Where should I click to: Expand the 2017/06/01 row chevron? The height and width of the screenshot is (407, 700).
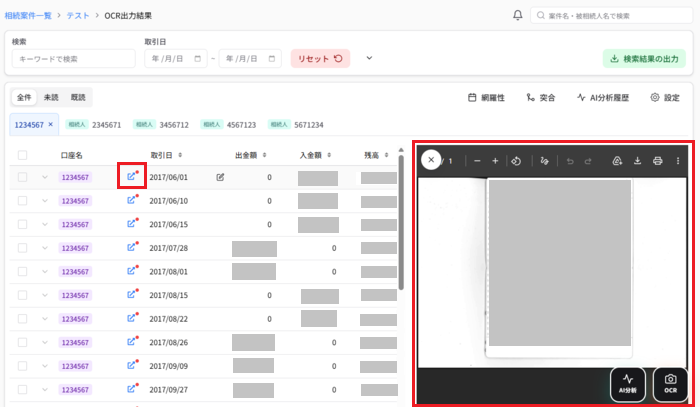click(45, 177)
